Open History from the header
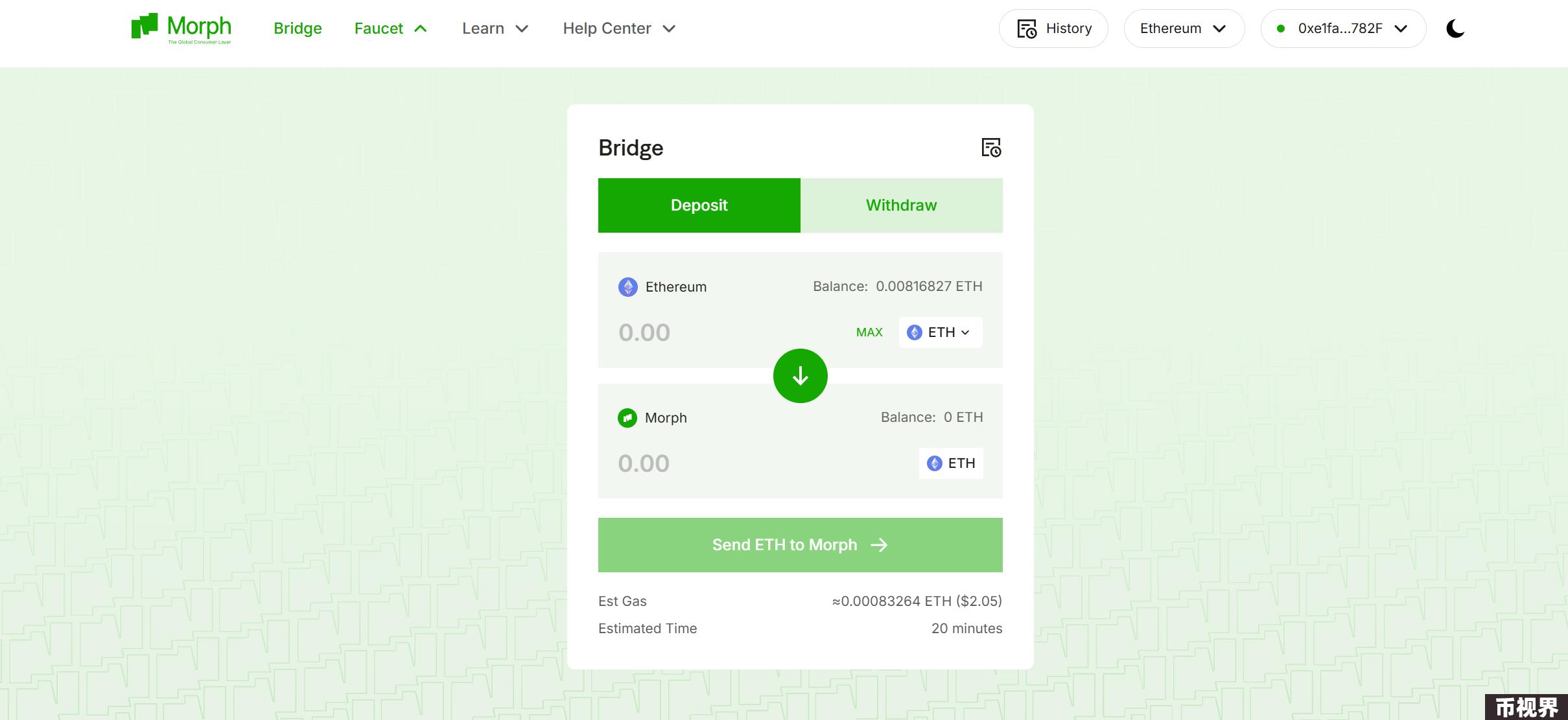This screenshot has height=720, width=1568. [x=1053, y=29]
